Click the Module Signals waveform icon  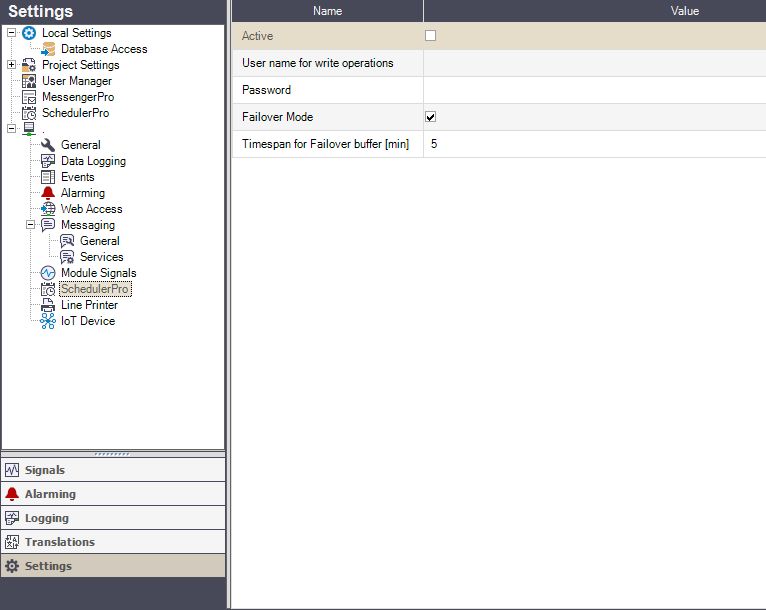(48, 273)
